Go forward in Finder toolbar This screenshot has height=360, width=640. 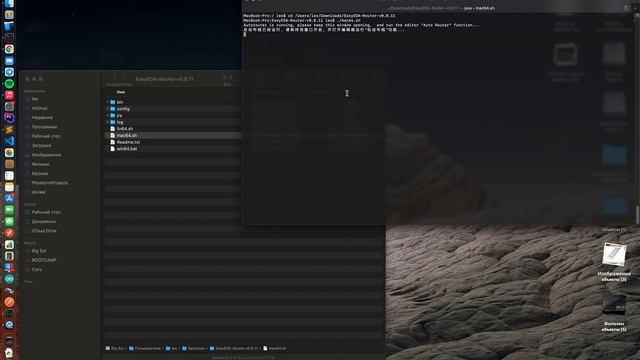point(124,77)
